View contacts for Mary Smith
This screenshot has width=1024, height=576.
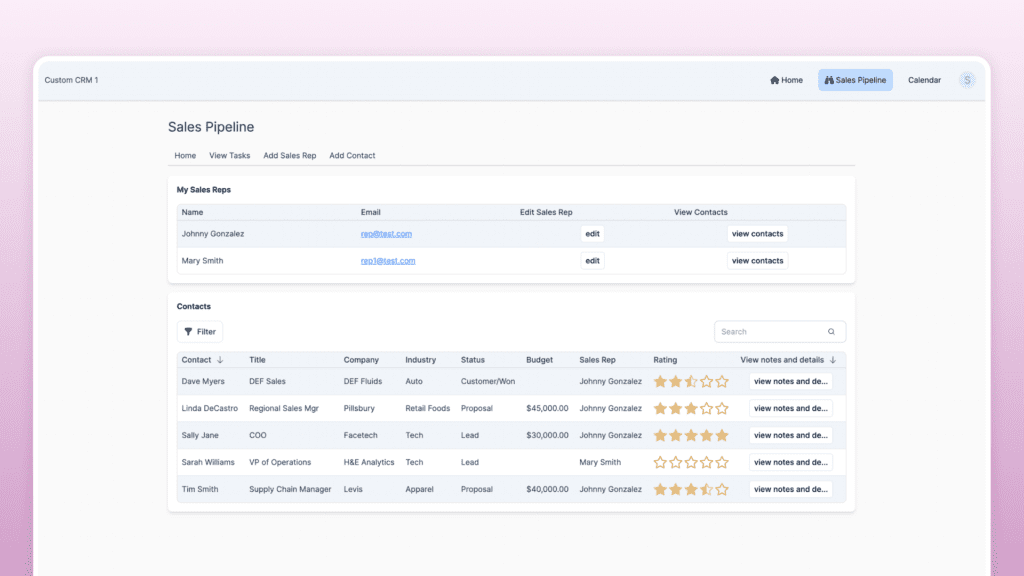tap(757, 260)
